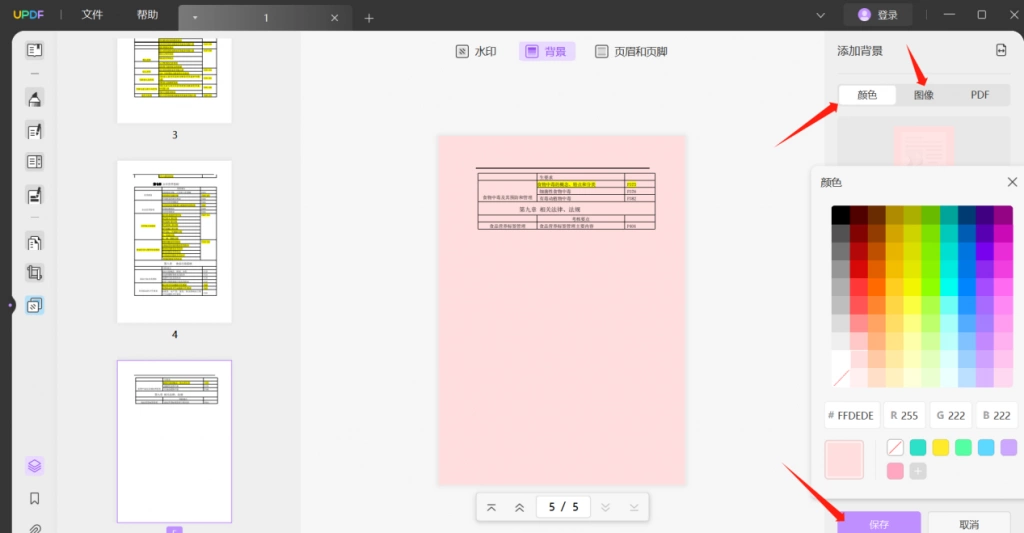Switch to the 背景 background tool
1024x533 pixels.
(547, 52)
